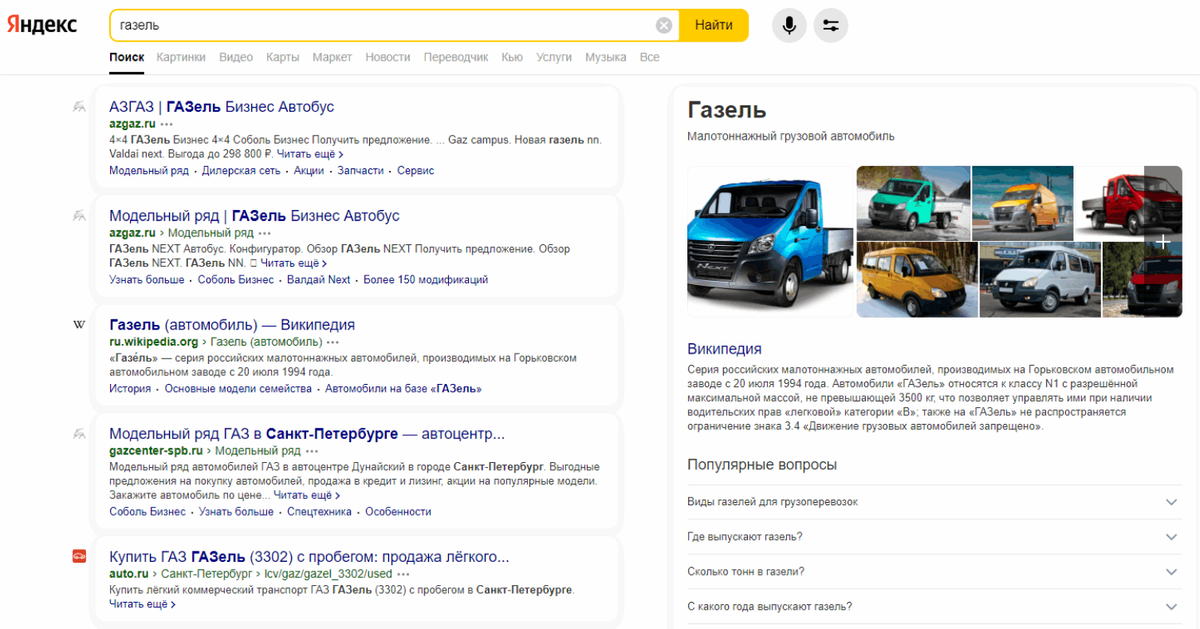Click the auto.ru domain link
The width and height of the screenshot is (1200, 629).
129,574
